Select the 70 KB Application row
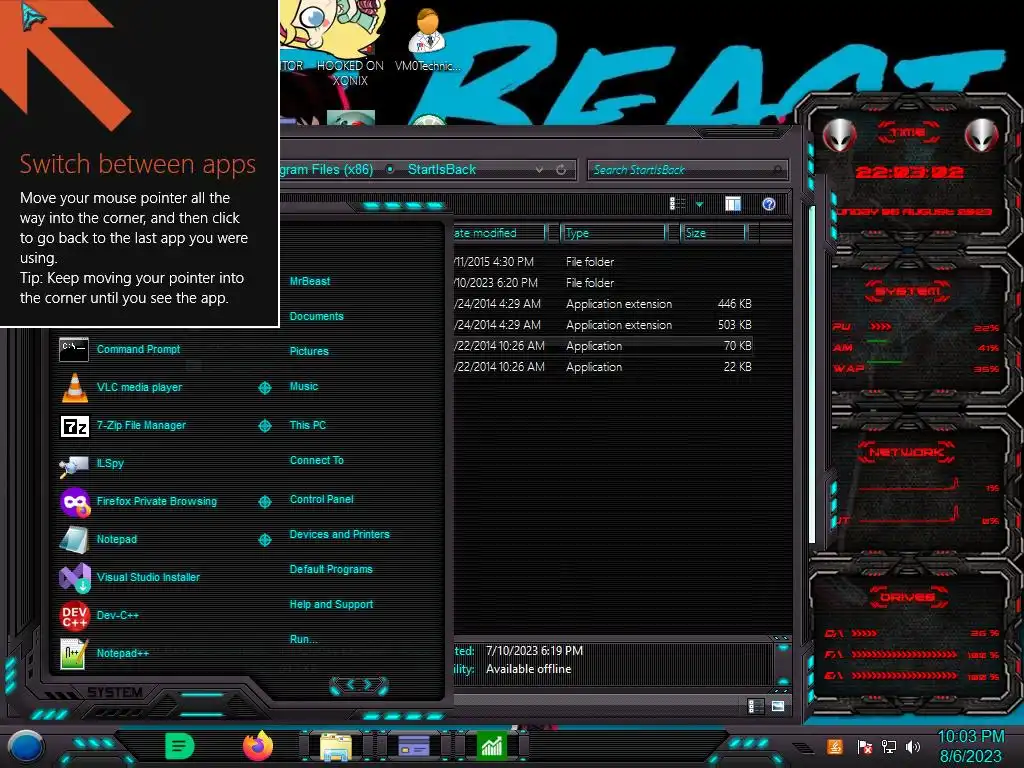This screenshot has width=1024, height=768. (x=603, y=346)
